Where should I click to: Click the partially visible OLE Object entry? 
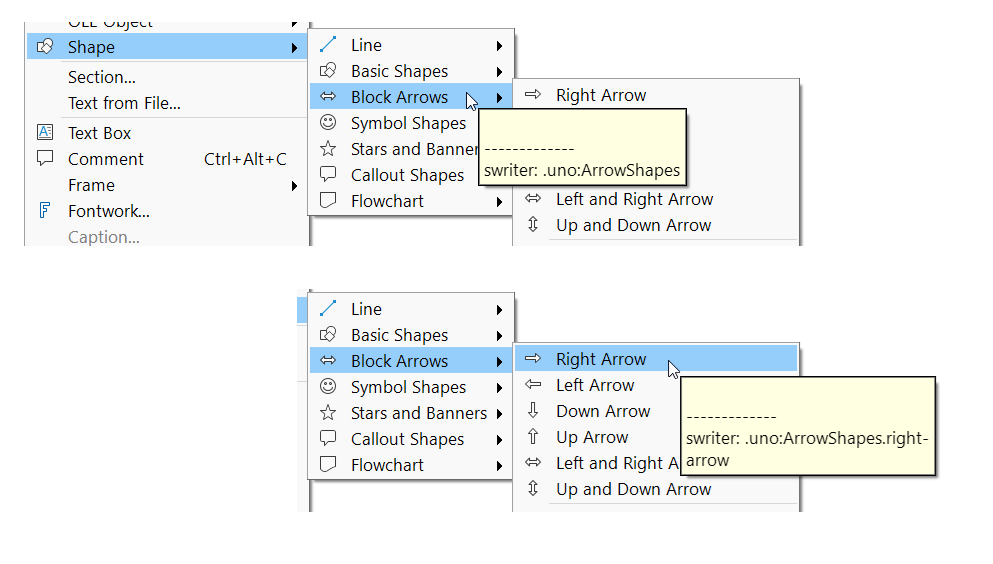point(110,22)
